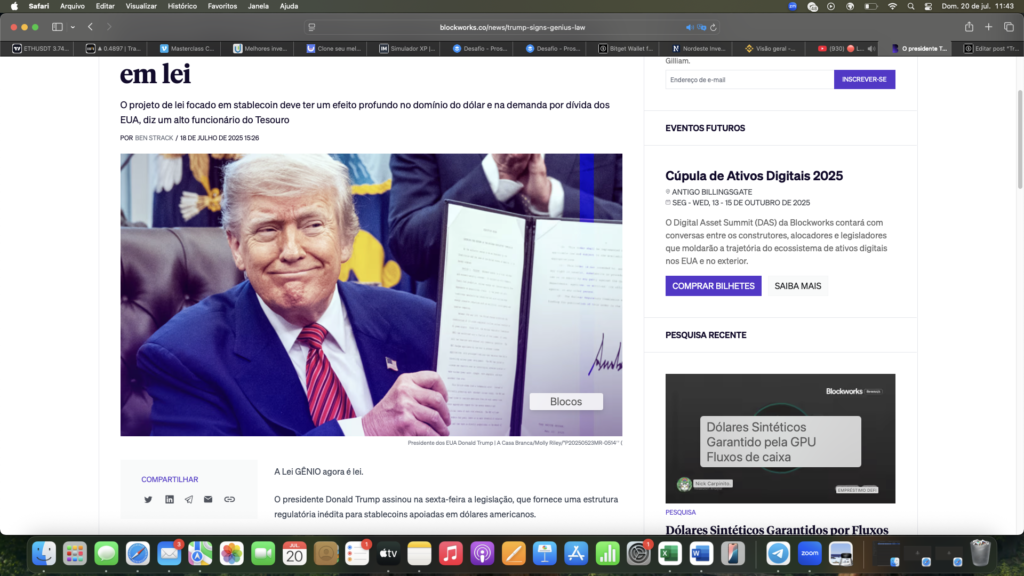
Task: Open the PESQUISA category link
Action: pyautogui.click(x=680, y=513)
